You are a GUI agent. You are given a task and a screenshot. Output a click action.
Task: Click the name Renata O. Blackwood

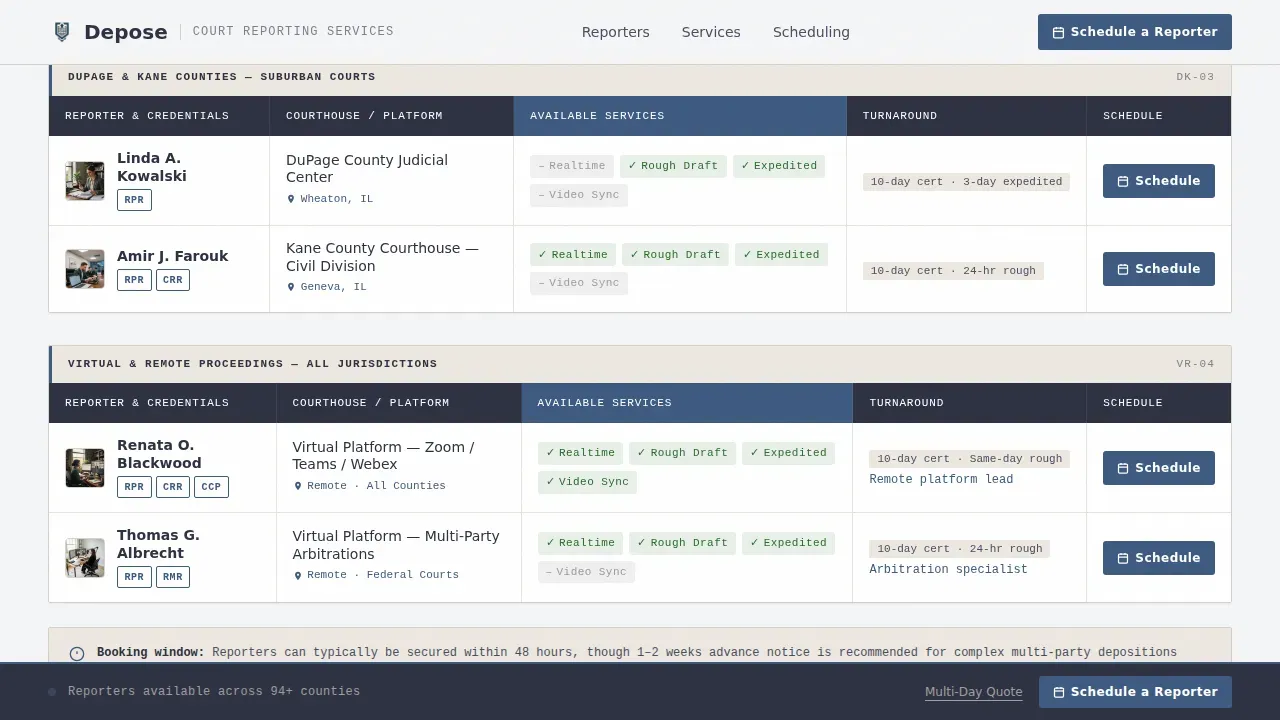click(x=159, y=454)
